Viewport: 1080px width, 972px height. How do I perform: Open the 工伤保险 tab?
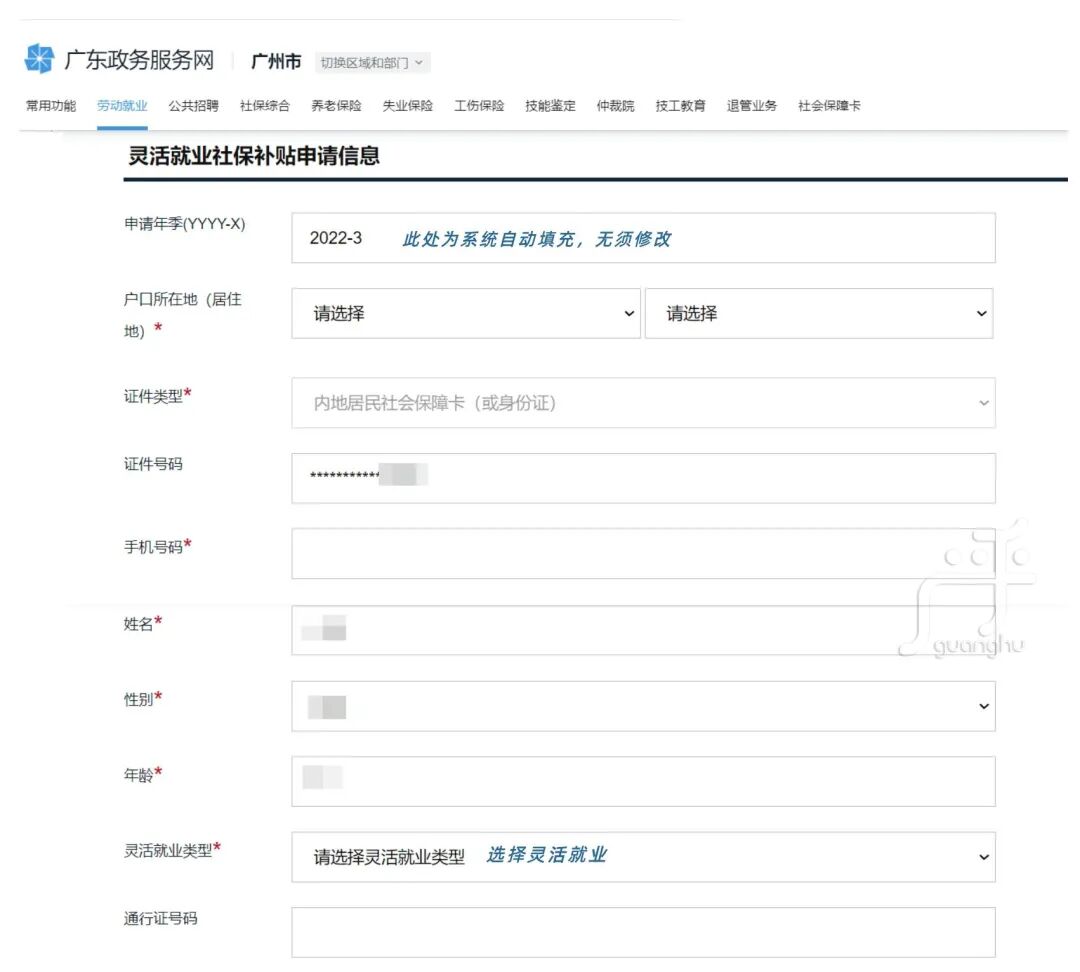pos(478,105)
